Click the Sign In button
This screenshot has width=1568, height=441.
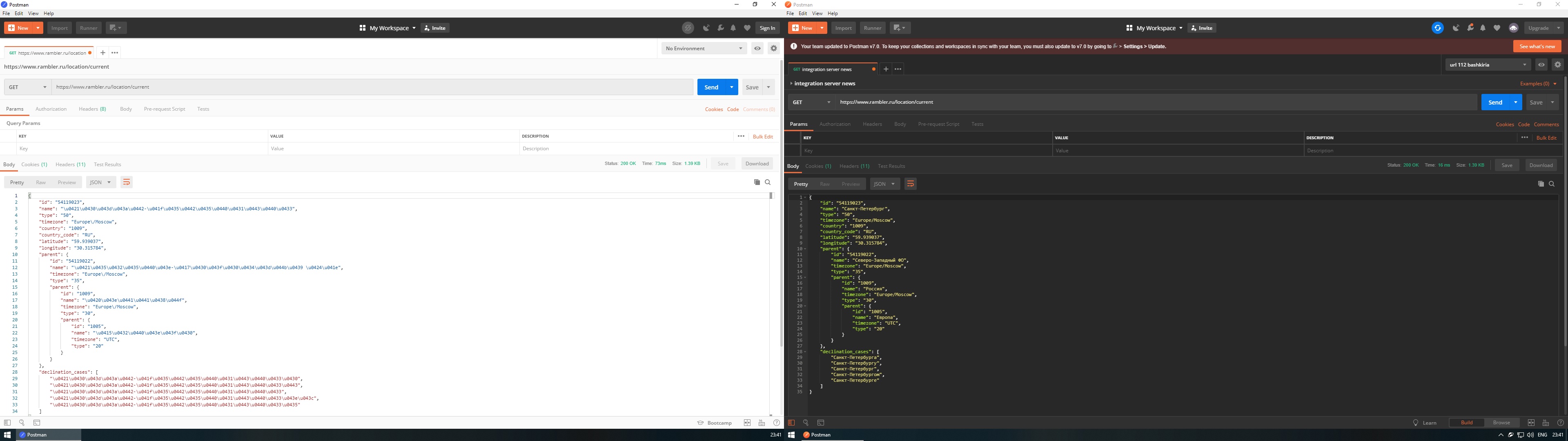(768, 28)
